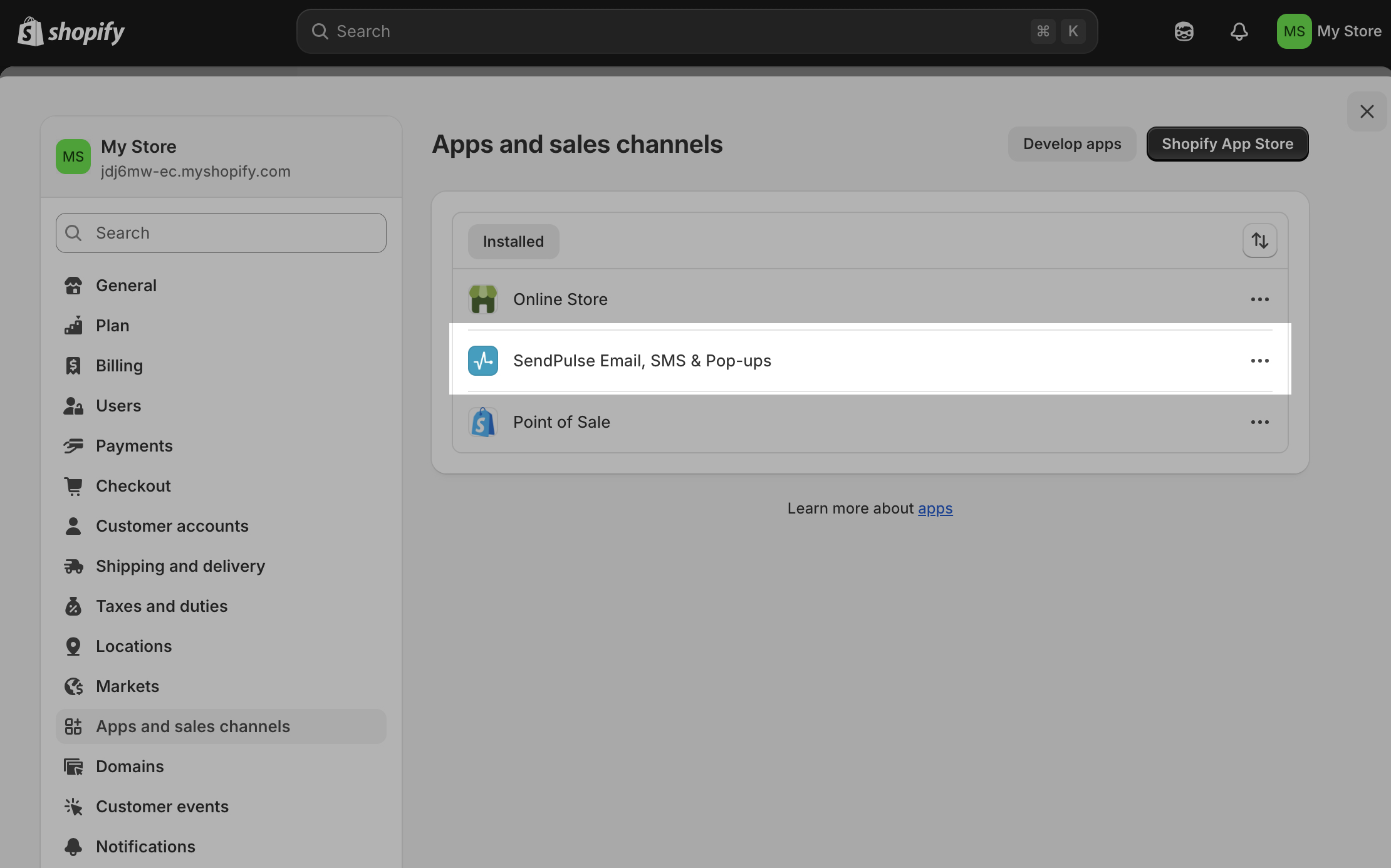This screenshot has width=1391, height=868.
Task: Open the My Store account menu
Action: pyautogui.click(x=1330, y=31)
